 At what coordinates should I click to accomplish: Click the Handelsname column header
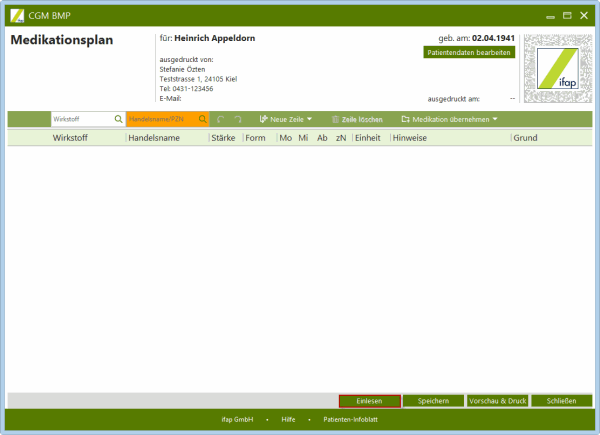click(154, 138)
